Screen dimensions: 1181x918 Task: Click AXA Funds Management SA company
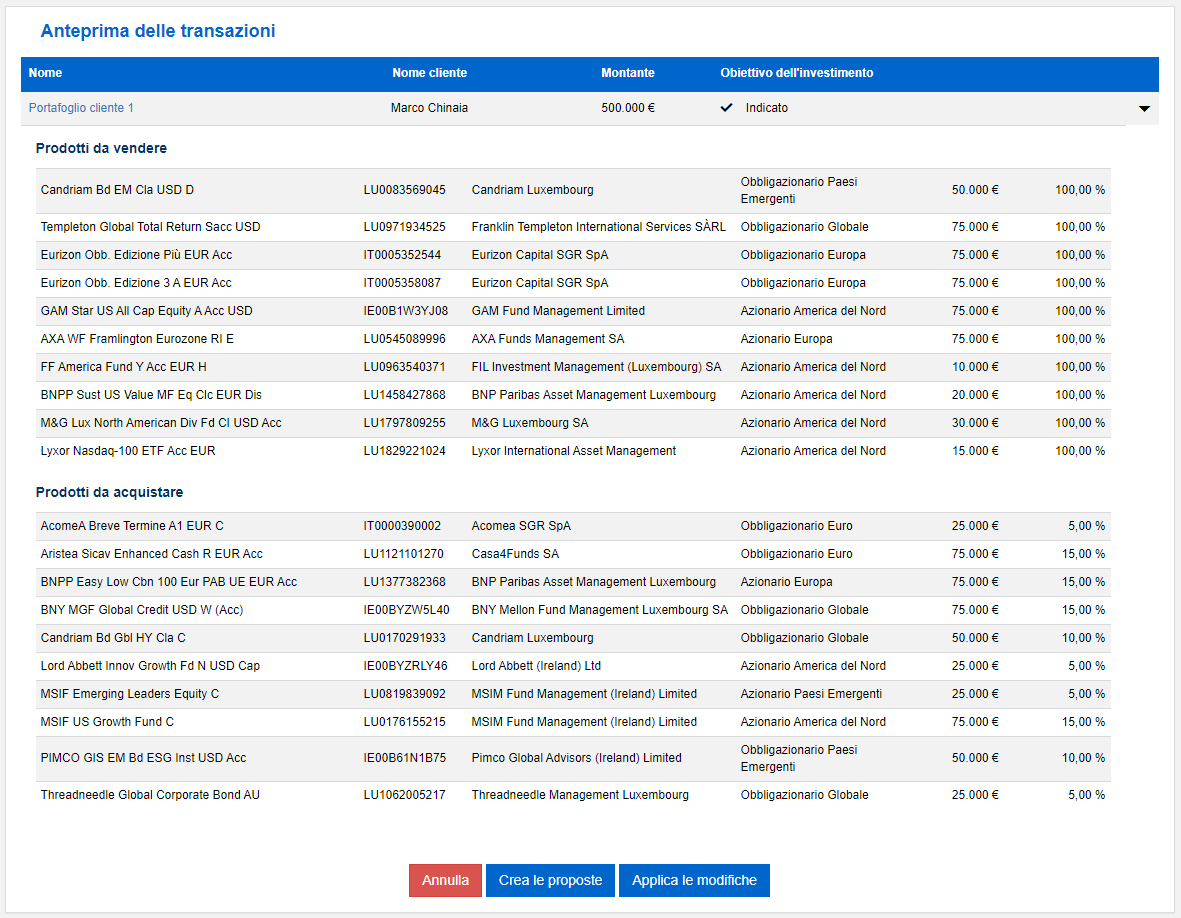coord(548,339)
